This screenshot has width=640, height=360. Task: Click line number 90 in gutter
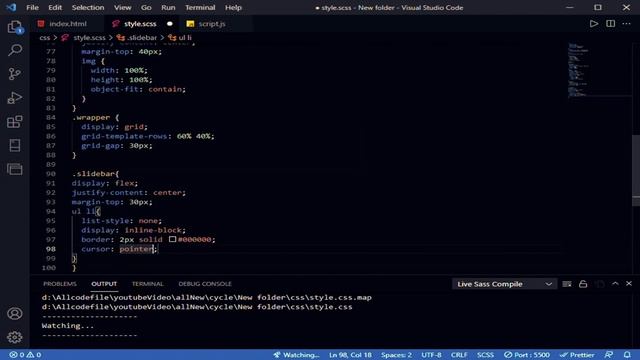coord(51,173)
